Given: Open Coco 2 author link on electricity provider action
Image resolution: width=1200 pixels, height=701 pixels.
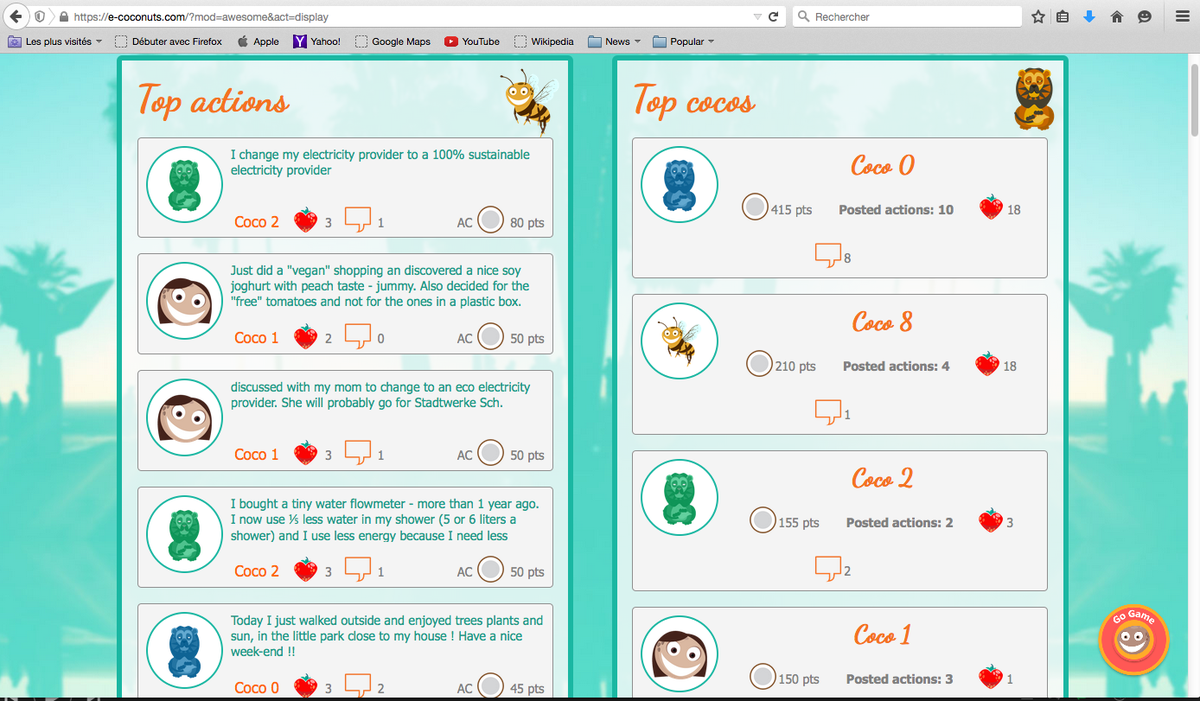Looking at the screenshot, I should [x=257, y=221].
